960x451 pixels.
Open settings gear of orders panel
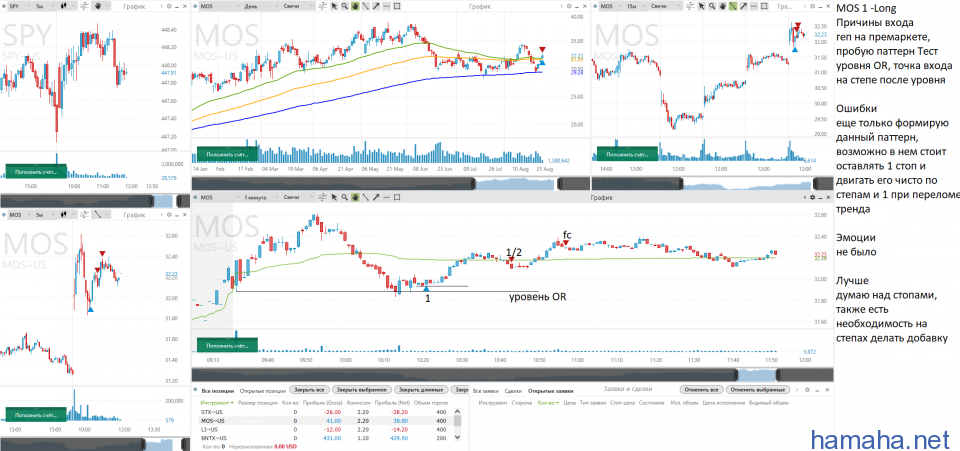coord(807,390)
